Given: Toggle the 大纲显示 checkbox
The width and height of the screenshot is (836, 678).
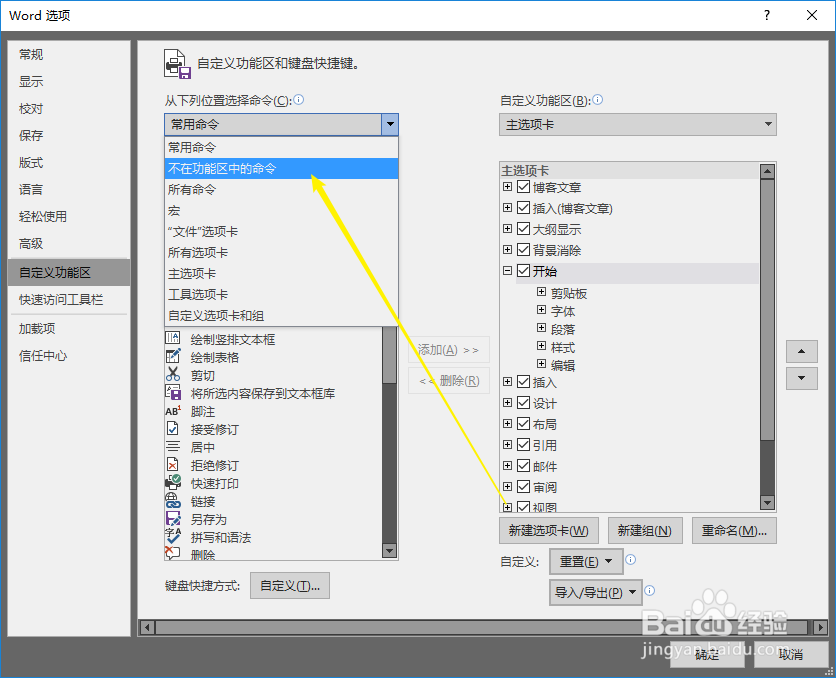Looking at the screenshot, I should (x=524, y=229).
